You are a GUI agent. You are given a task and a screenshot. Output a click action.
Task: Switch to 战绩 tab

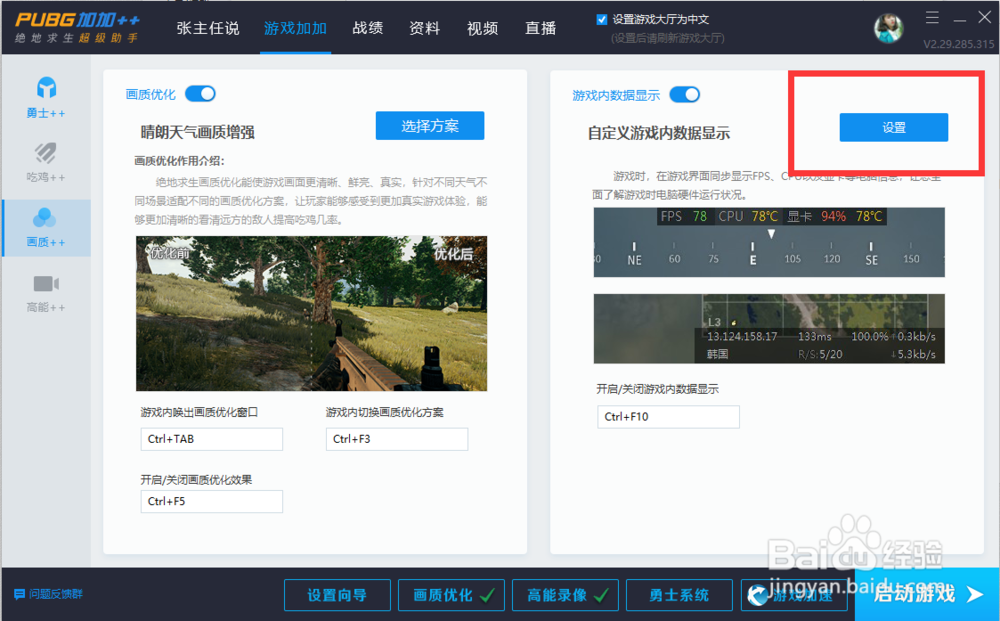click(x=368, y=29)
